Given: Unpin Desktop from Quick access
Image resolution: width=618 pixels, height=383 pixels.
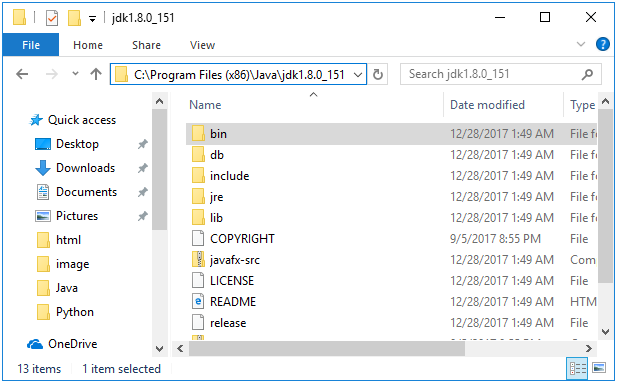Looking at the screenshot, I should coord(142,144).
